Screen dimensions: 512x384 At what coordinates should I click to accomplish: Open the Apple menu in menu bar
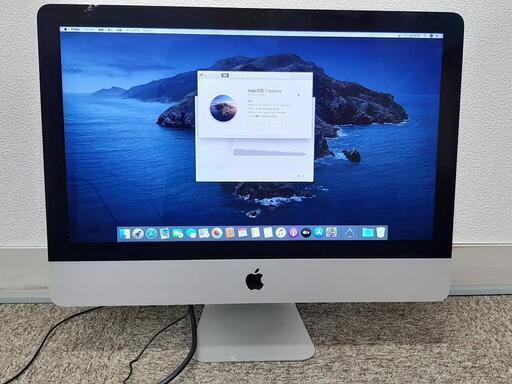(x=65, y=29)
